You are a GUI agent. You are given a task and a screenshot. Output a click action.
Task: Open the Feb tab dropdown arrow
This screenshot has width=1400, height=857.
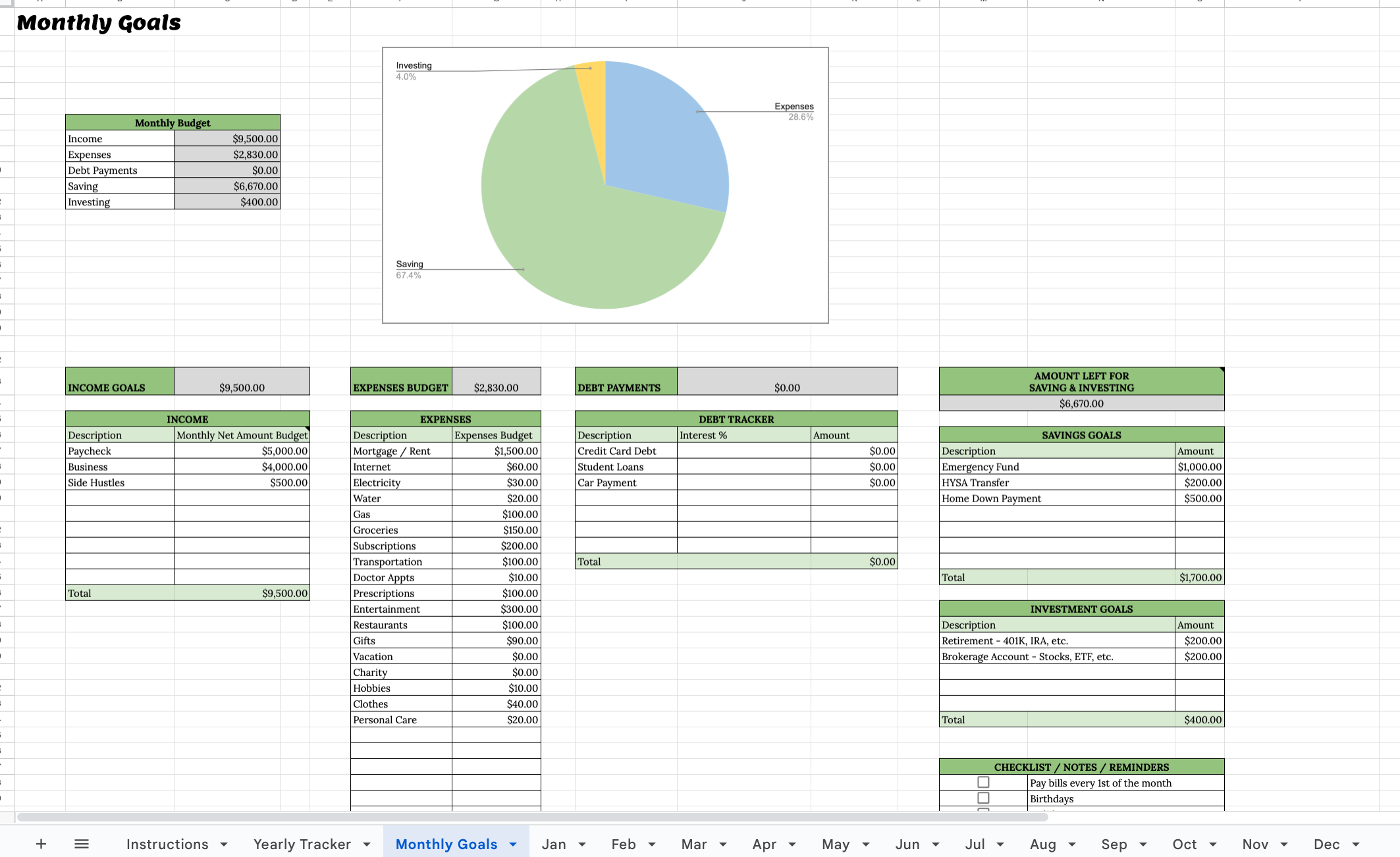point(652,844)
